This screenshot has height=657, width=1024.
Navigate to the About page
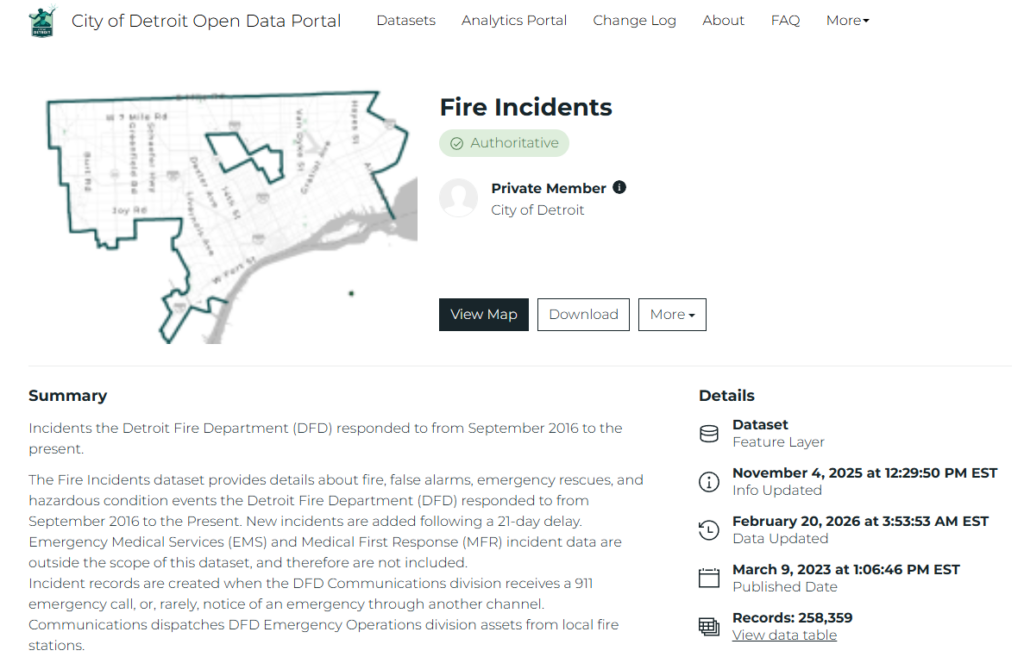[723, 20]
